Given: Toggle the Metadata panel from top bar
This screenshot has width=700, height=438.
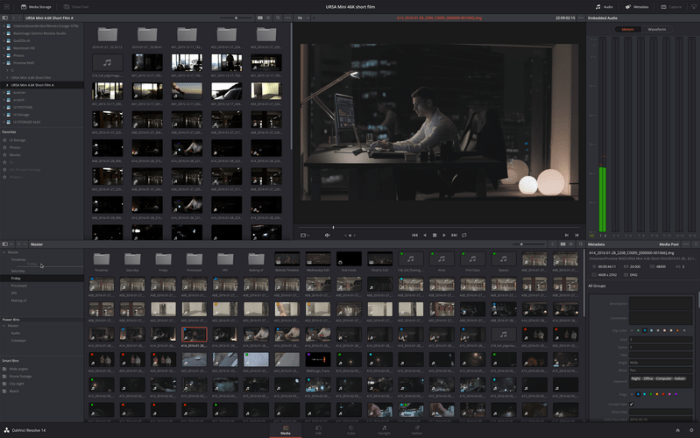Looking at the screenshot, I should pos(637,7).
